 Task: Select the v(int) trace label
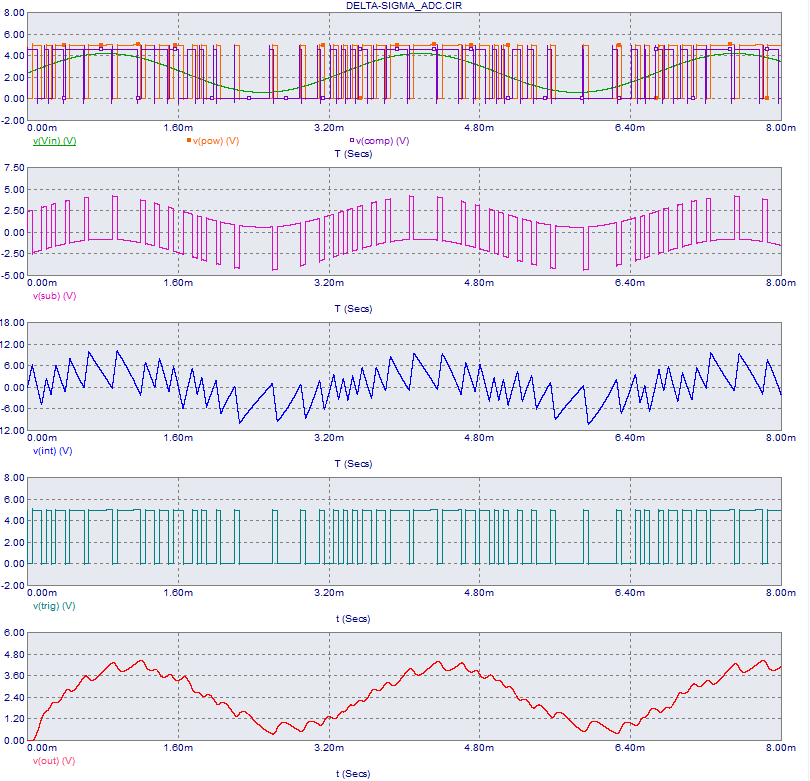pyautogui.click(x=53, y=451)
